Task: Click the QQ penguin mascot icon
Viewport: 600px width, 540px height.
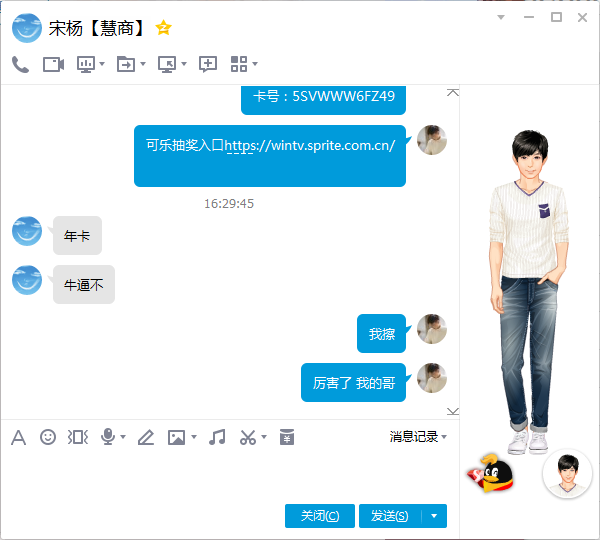Action: point(490,473)
